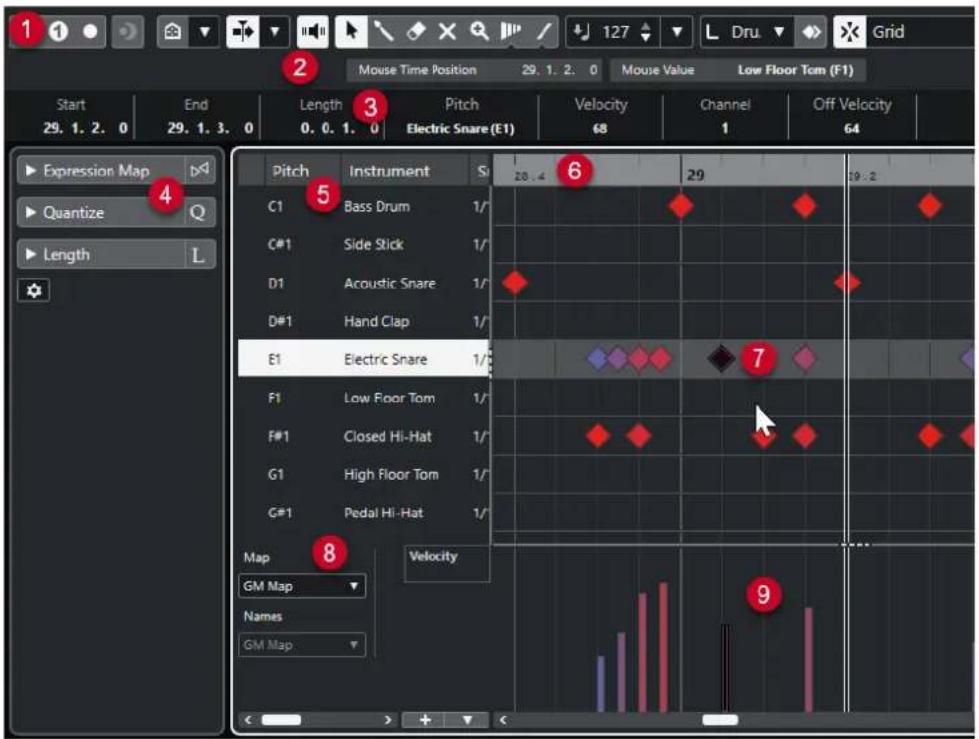Click the Quantize Q icon in the inspector

[x=198, y=213]
